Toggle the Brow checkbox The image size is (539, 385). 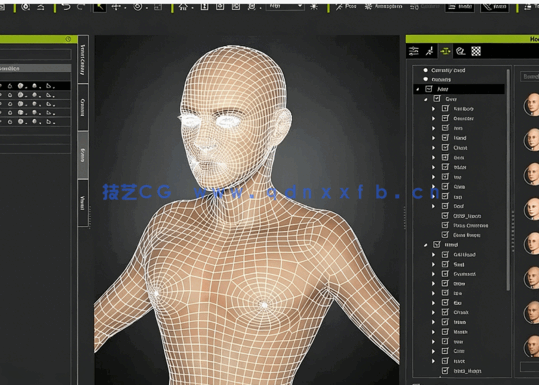[x=445, y=284]
